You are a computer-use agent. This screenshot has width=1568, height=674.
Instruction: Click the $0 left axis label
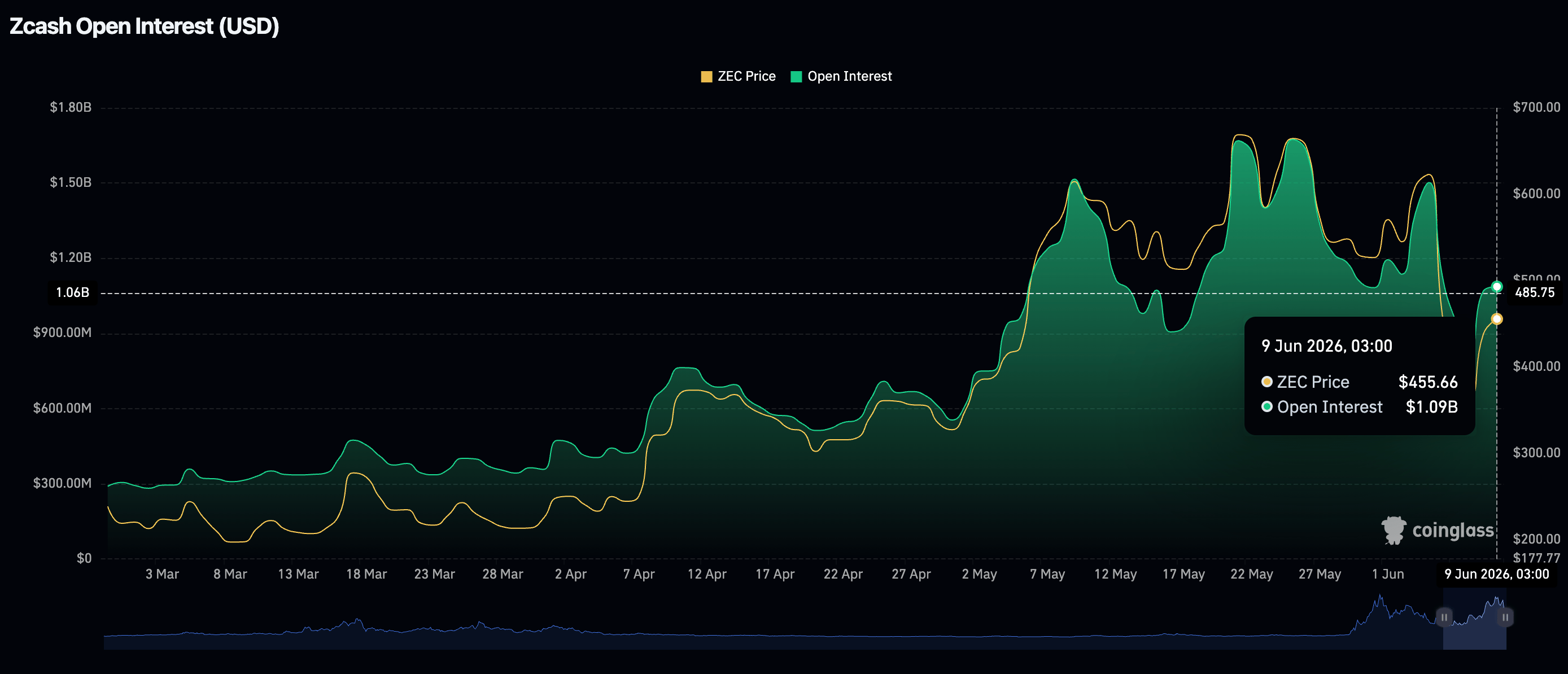pos(84,558)
